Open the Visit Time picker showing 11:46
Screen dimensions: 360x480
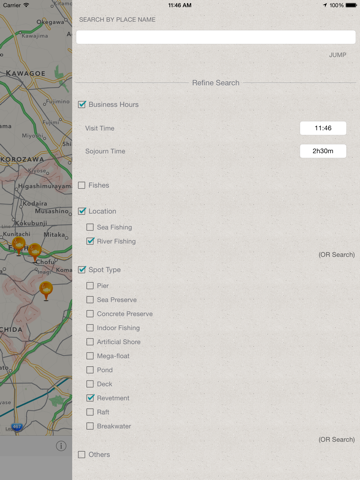click(323, 128)
